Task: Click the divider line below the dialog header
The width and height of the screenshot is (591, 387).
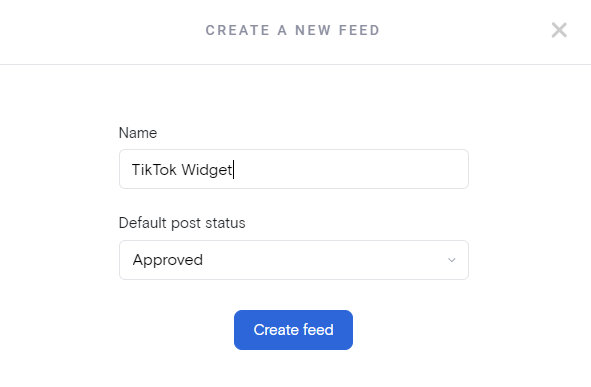Action: tap(296, 64)
